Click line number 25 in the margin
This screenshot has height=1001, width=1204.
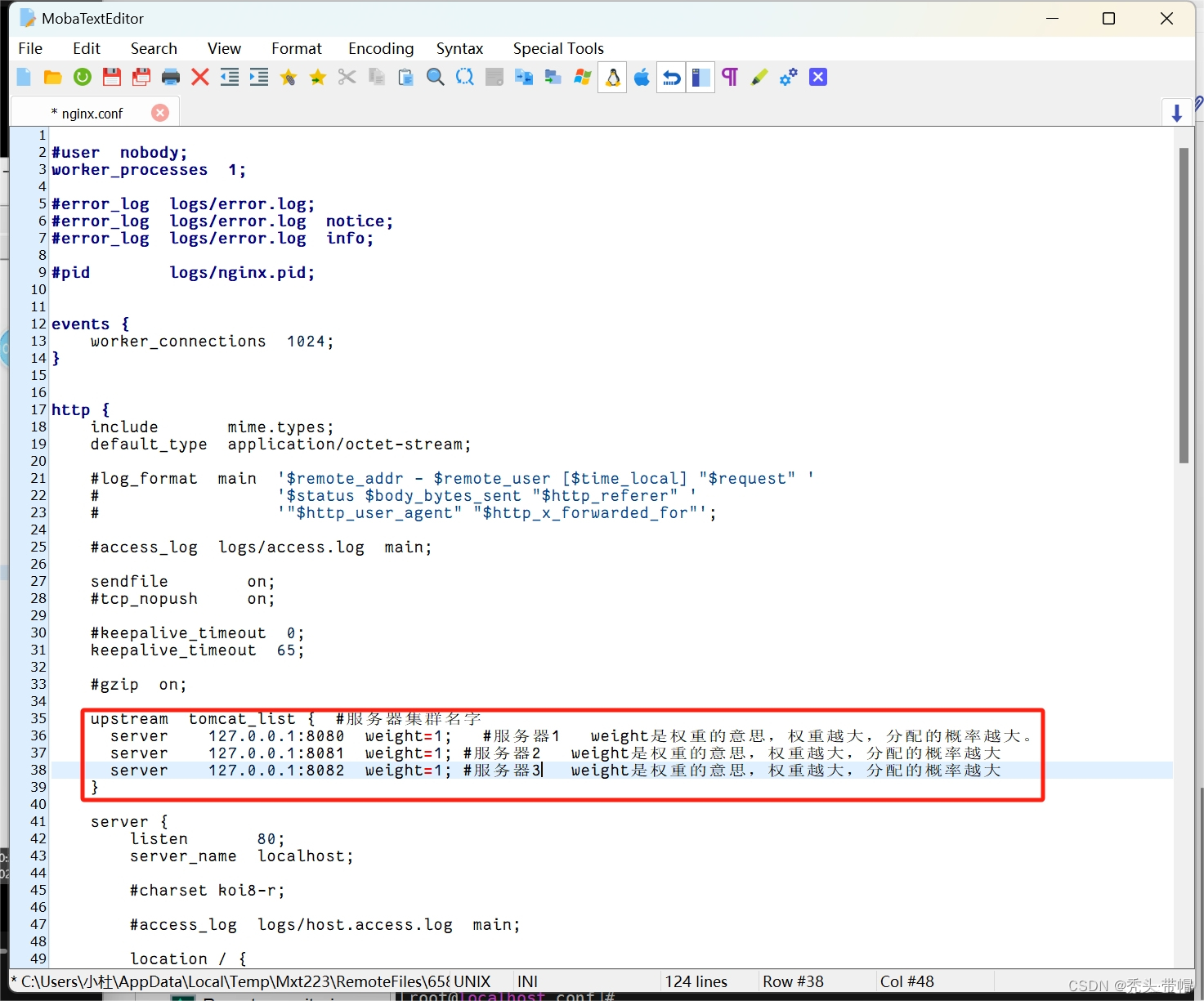point(38,547)
